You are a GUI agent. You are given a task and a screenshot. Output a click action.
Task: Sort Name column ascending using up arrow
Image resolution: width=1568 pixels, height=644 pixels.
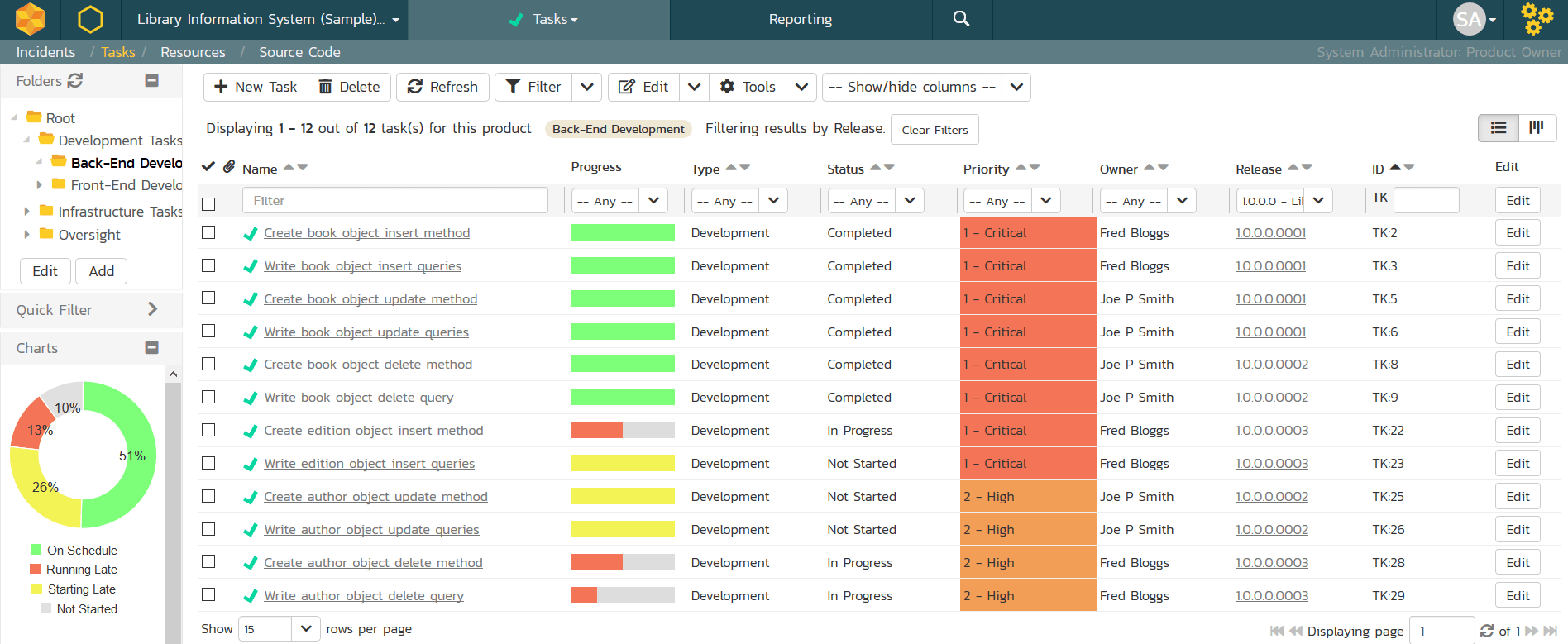[289, 167]
